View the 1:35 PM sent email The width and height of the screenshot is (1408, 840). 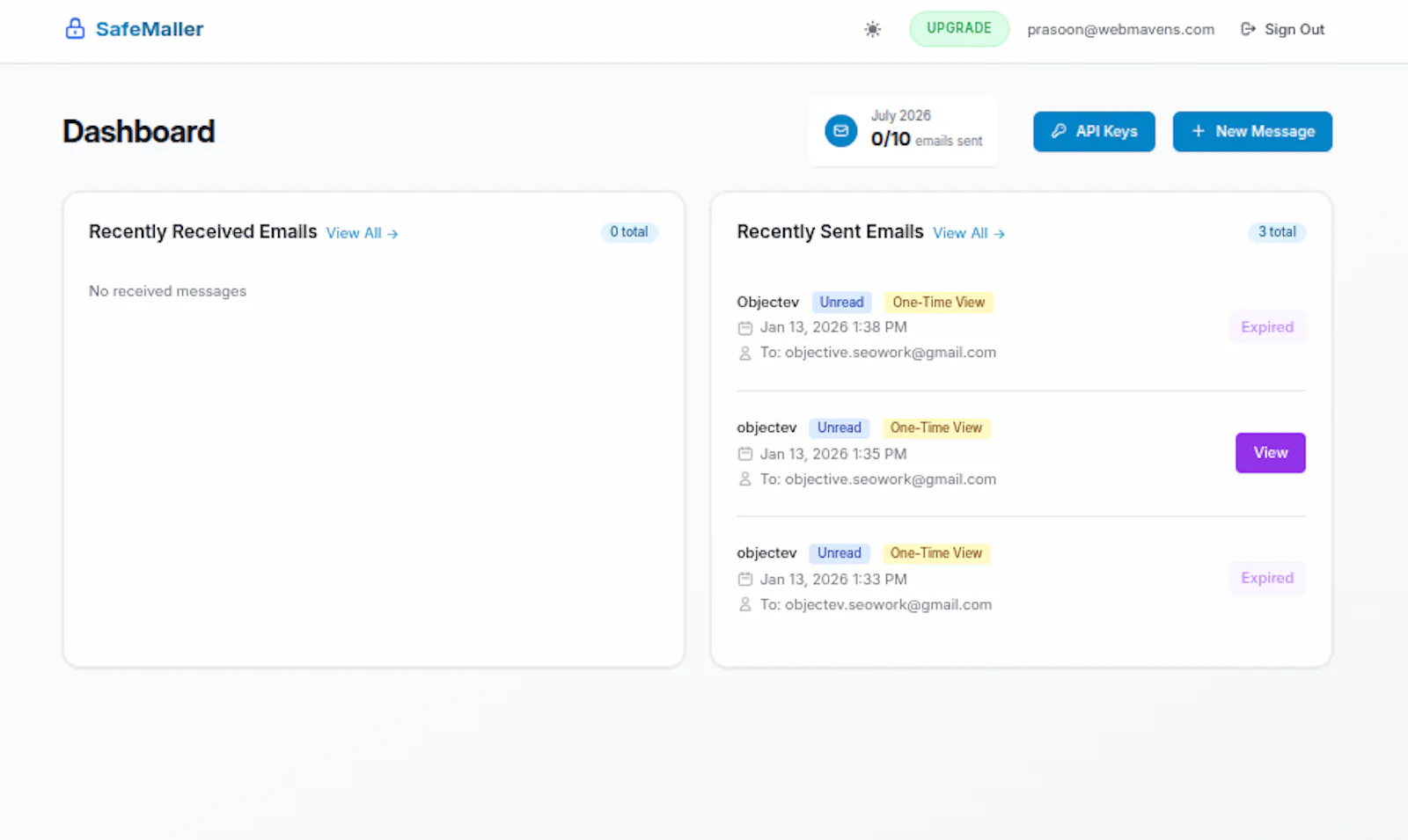pyautogui.click(x=1271, y=452)
